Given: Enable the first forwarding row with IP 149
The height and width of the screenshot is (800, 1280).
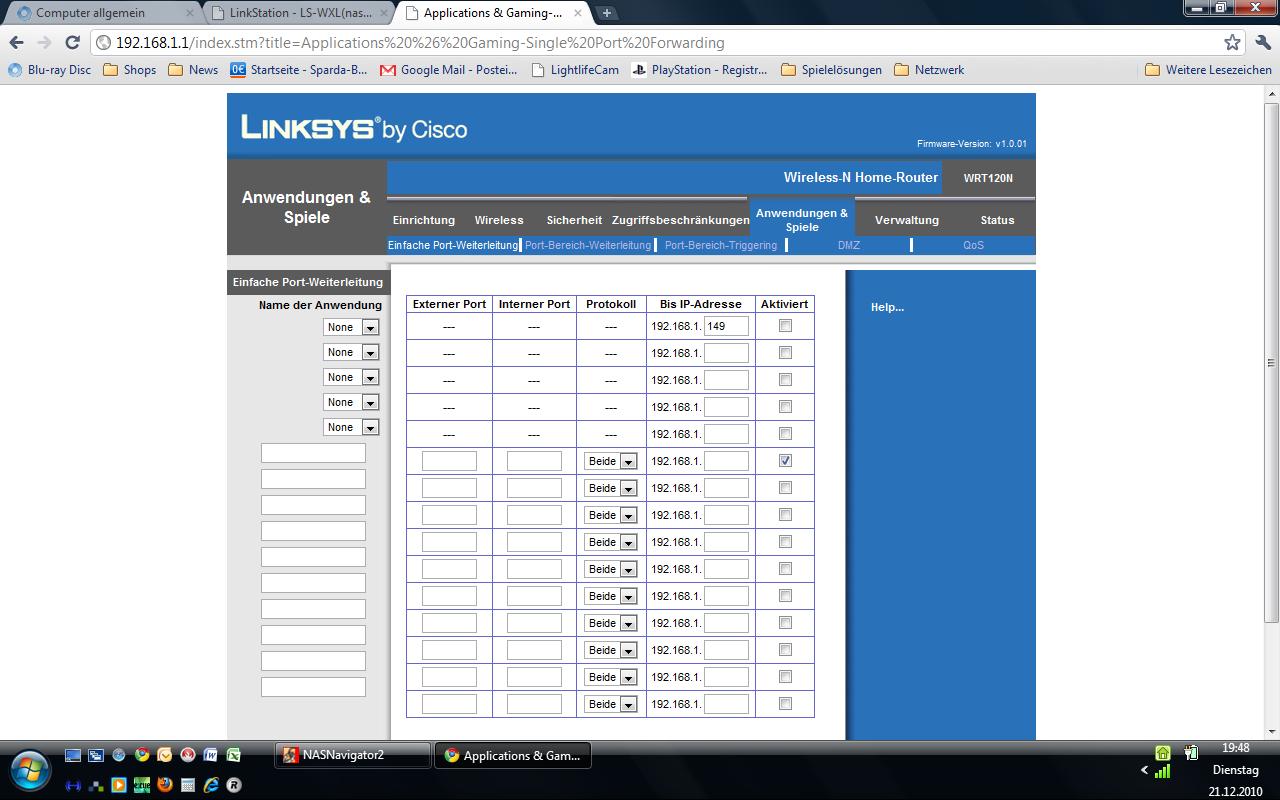Looking at the screenshot, I should point(785,326).
